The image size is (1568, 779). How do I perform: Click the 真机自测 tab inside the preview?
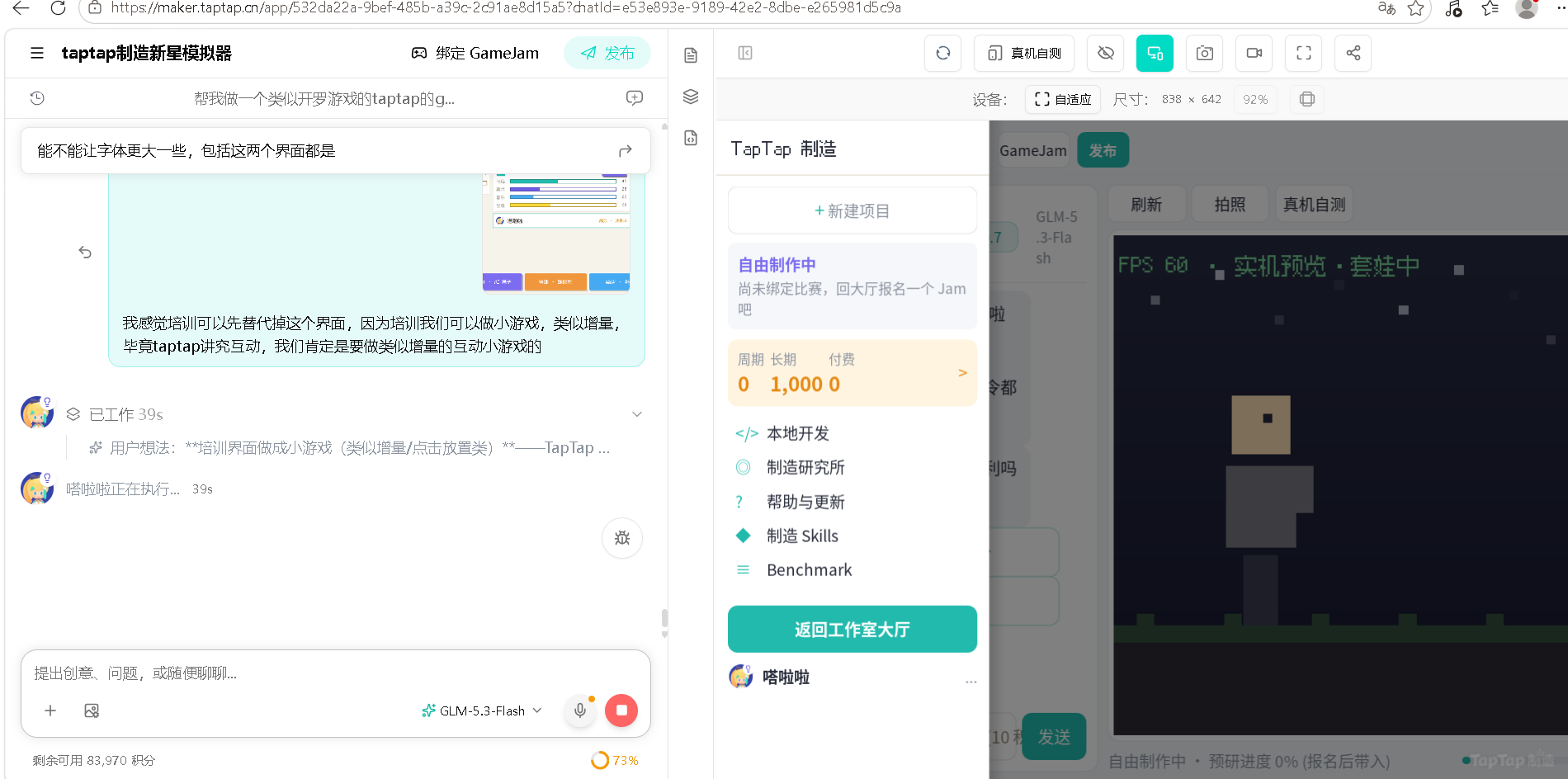[x=1315, y=204]
